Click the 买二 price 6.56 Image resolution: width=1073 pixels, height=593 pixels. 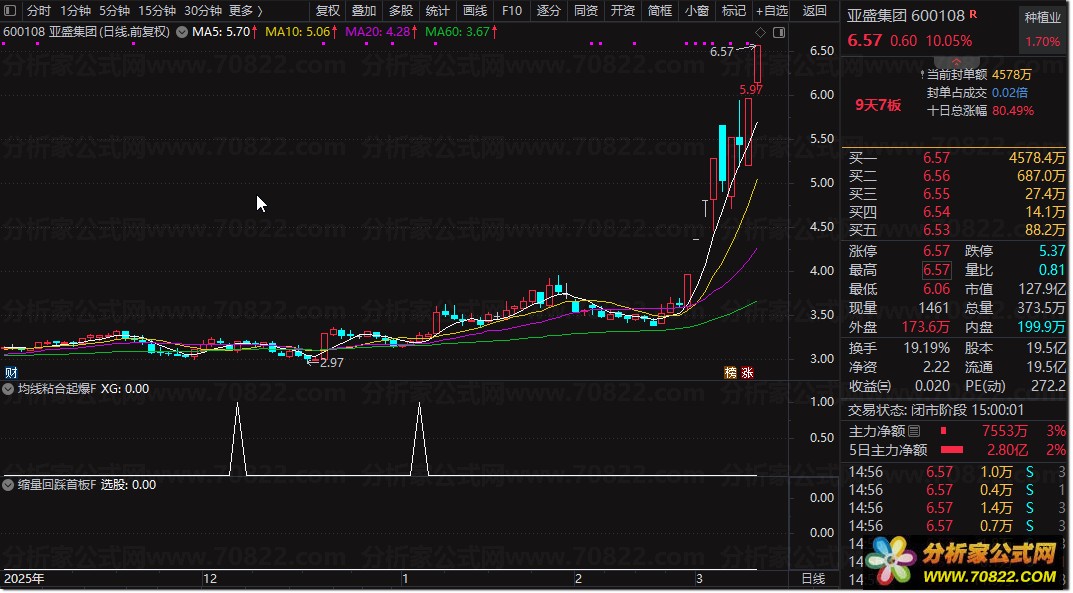pyautogui.click(x=936, y=176)
